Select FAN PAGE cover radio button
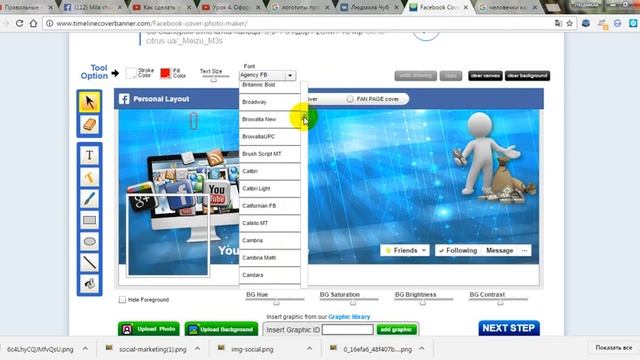The height and width of the screenshot is (360, 640). coord(350,99)
